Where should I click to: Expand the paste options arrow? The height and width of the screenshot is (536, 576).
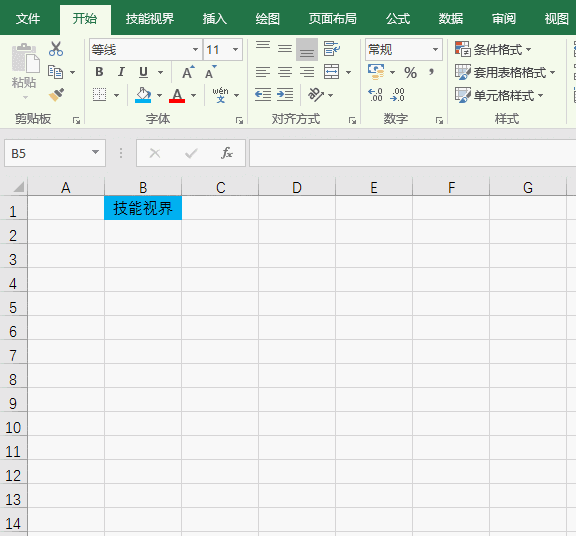pyautogui.click(x=25, y=97)
